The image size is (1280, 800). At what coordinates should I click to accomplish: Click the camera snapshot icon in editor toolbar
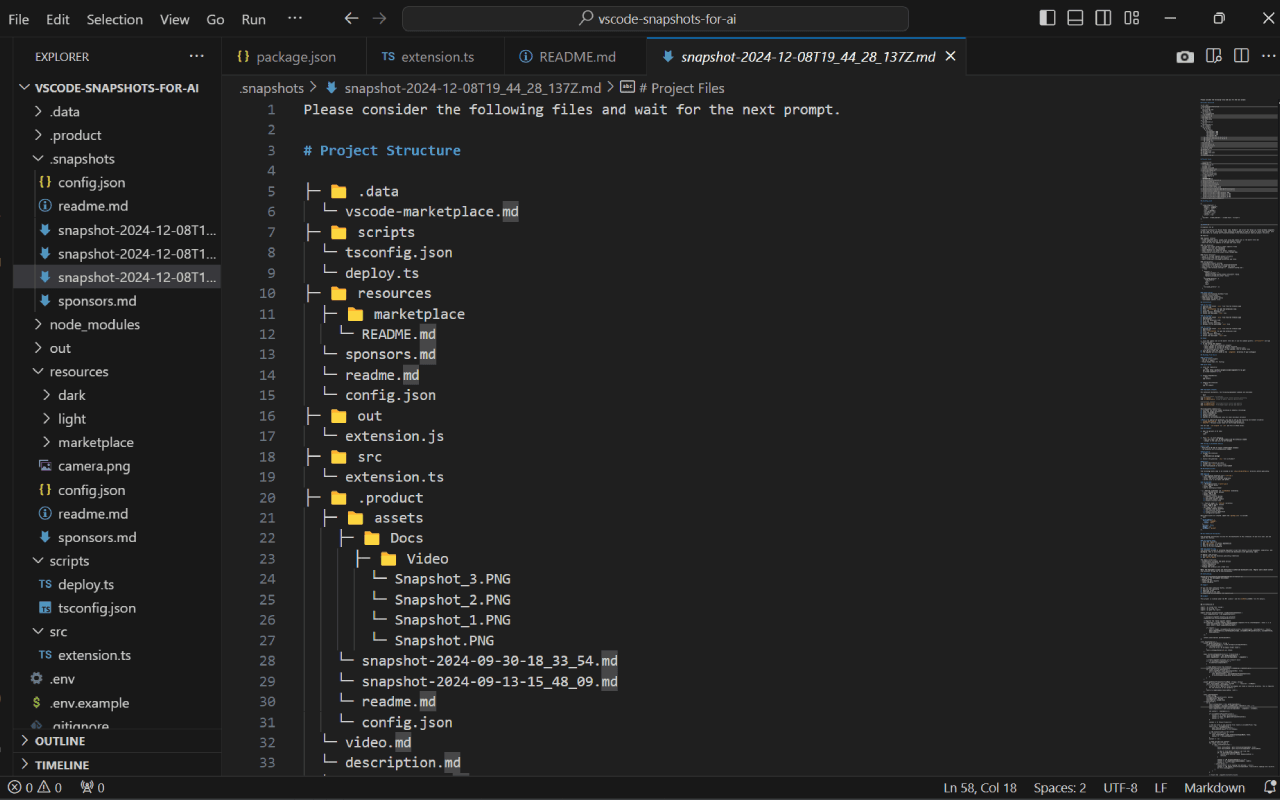[1185, 57]
